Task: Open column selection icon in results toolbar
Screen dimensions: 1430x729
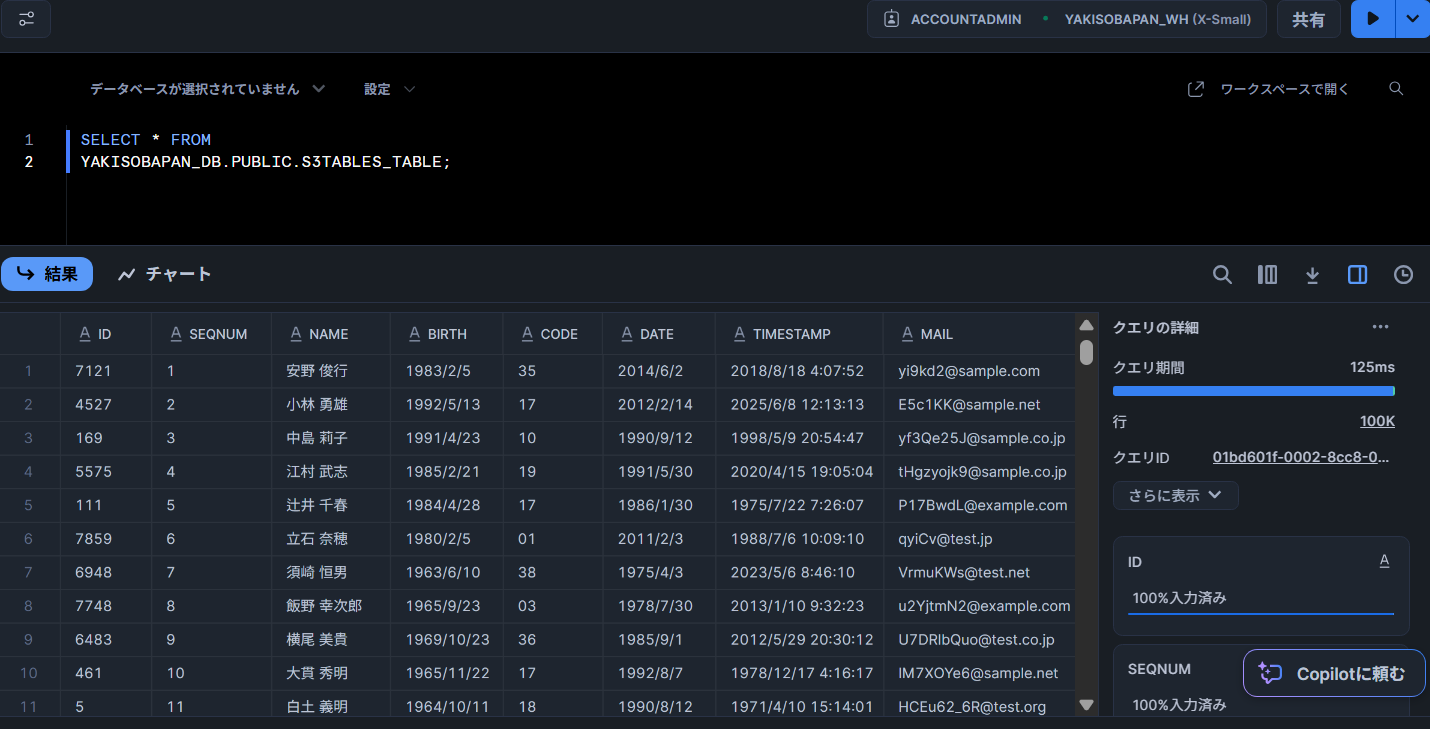Action: (1267, 274)
